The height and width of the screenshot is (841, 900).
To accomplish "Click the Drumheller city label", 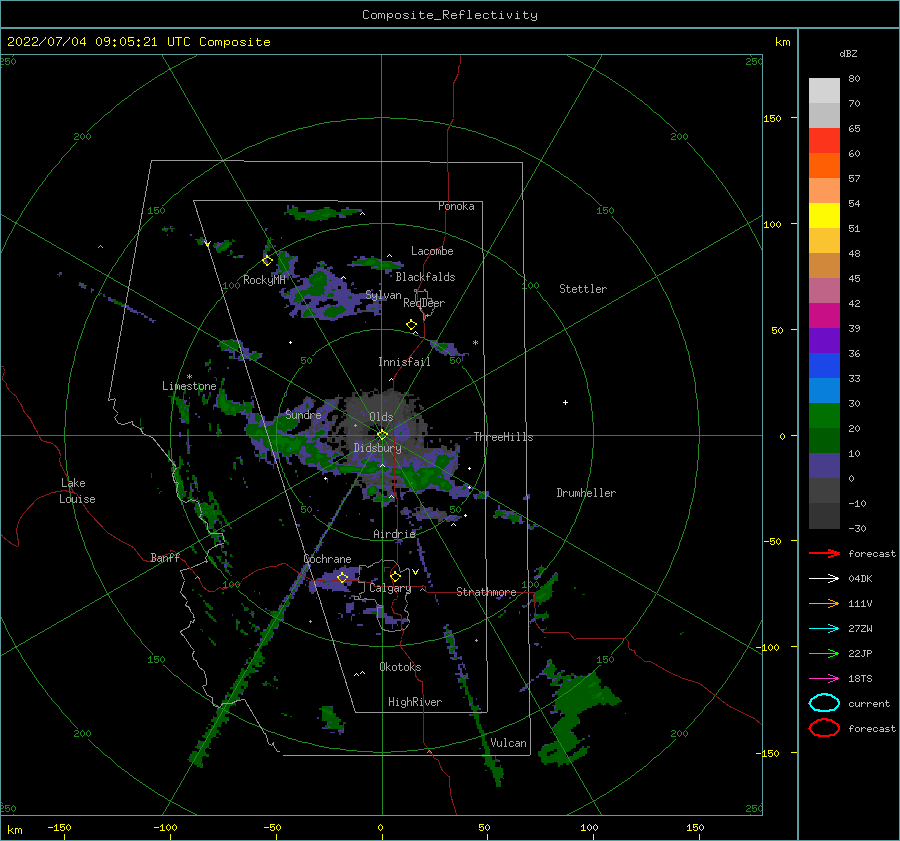I will tap(586, 493).
